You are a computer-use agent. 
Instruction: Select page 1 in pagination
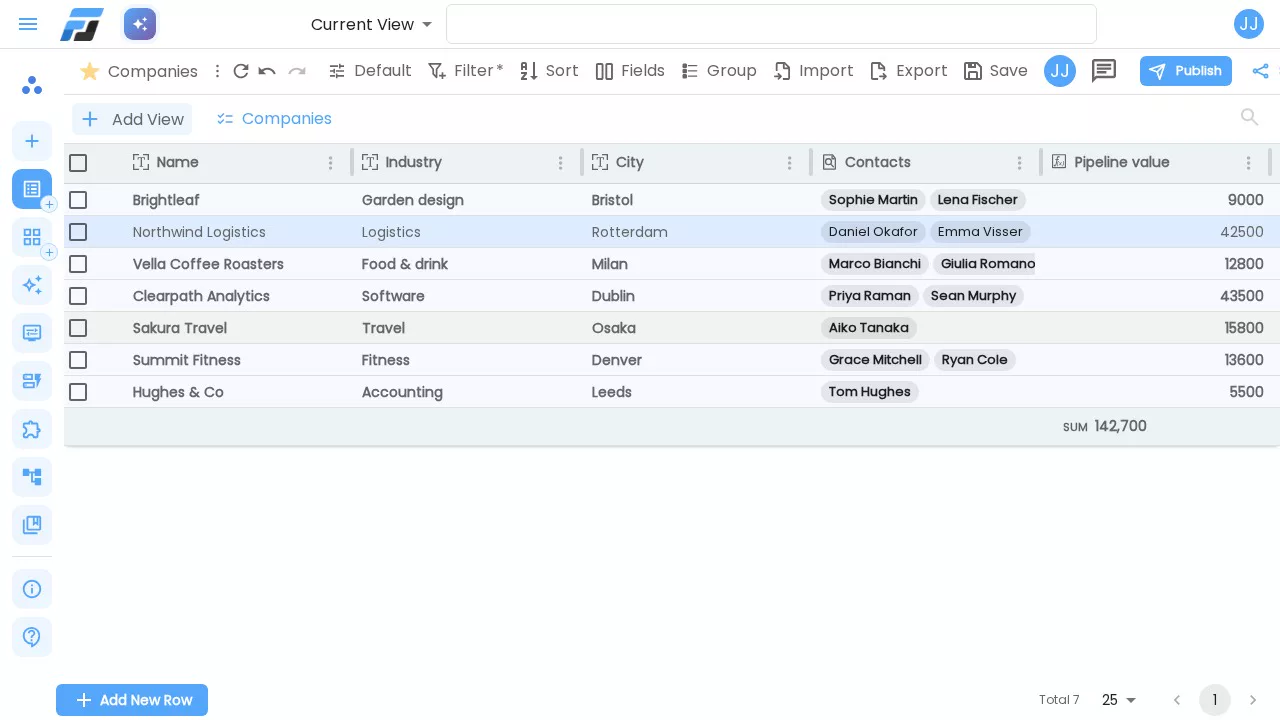click(1215, 700)
